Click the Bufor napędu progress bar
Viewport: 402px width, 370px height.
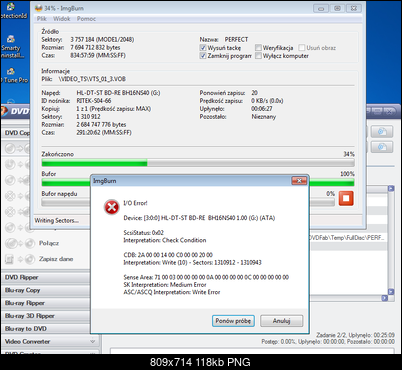pos(188,202)
